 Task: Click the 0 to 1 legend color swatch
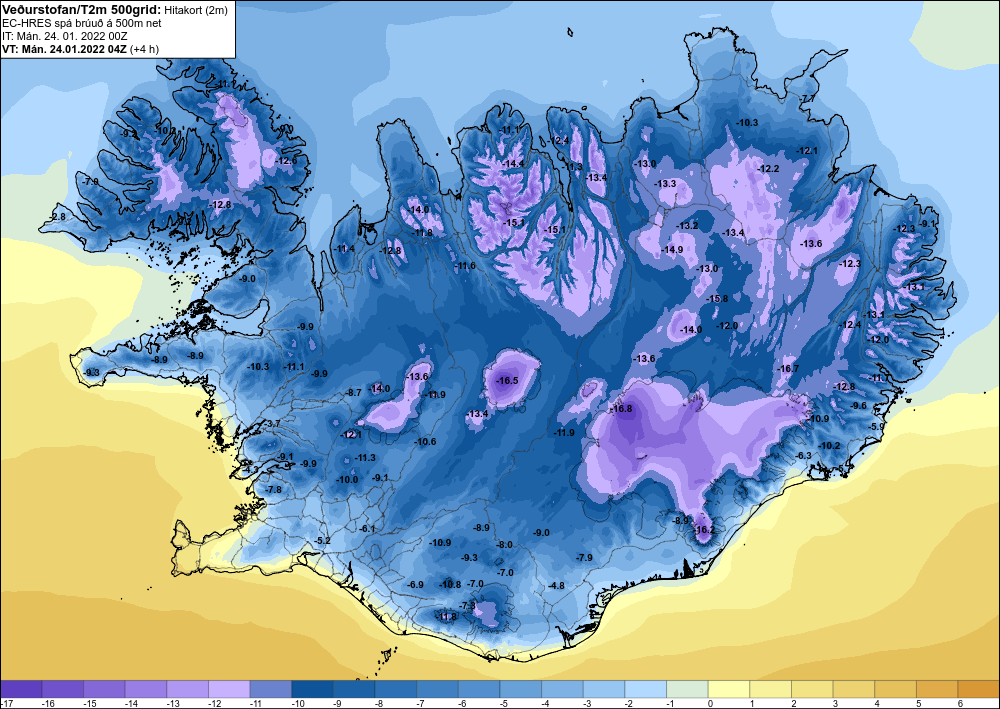click(x=729, y=689)
